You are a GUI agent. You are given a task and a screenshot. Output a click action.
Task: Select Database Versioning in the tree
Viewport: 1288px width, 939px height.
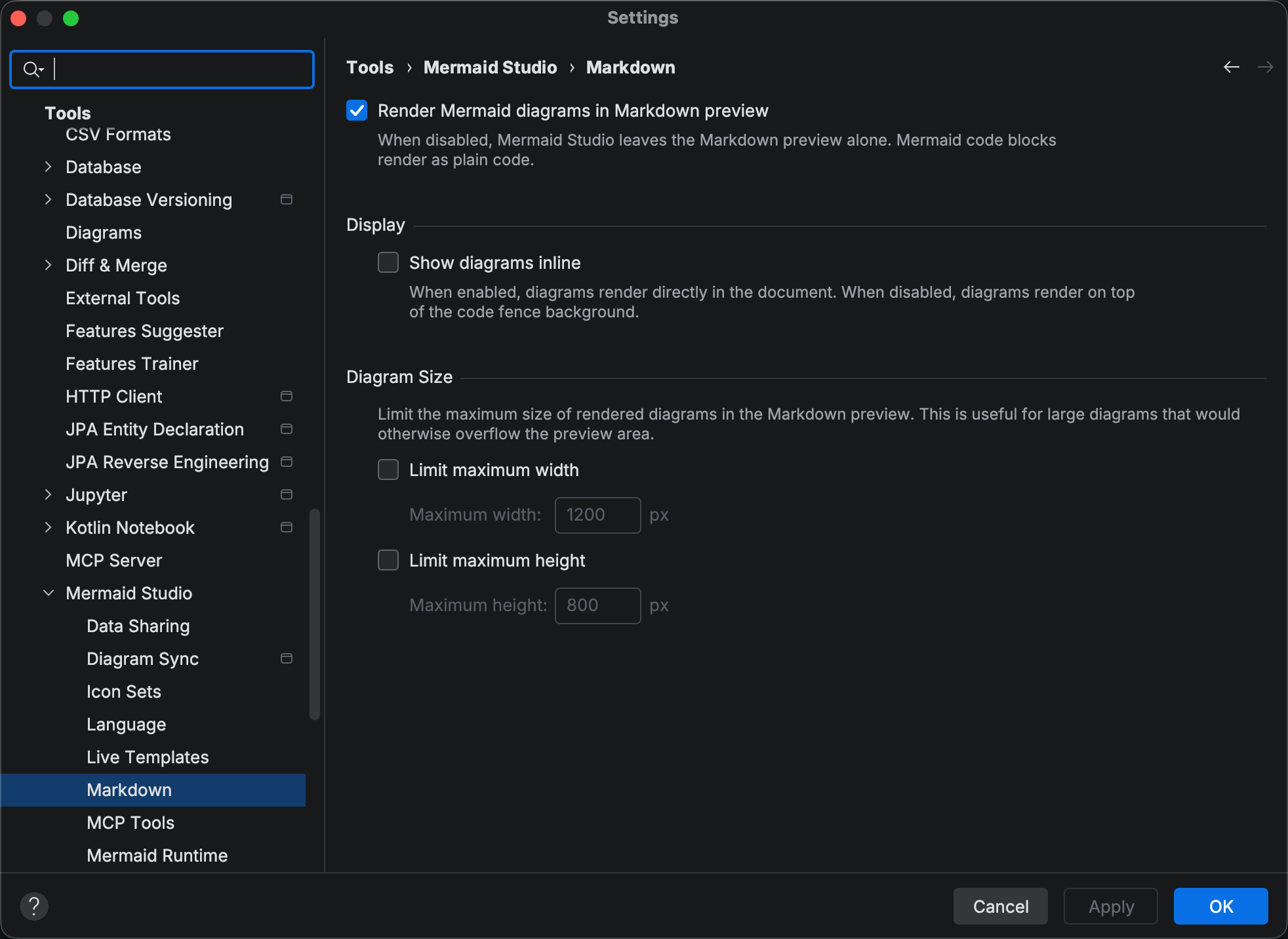[x=149, y=200]
